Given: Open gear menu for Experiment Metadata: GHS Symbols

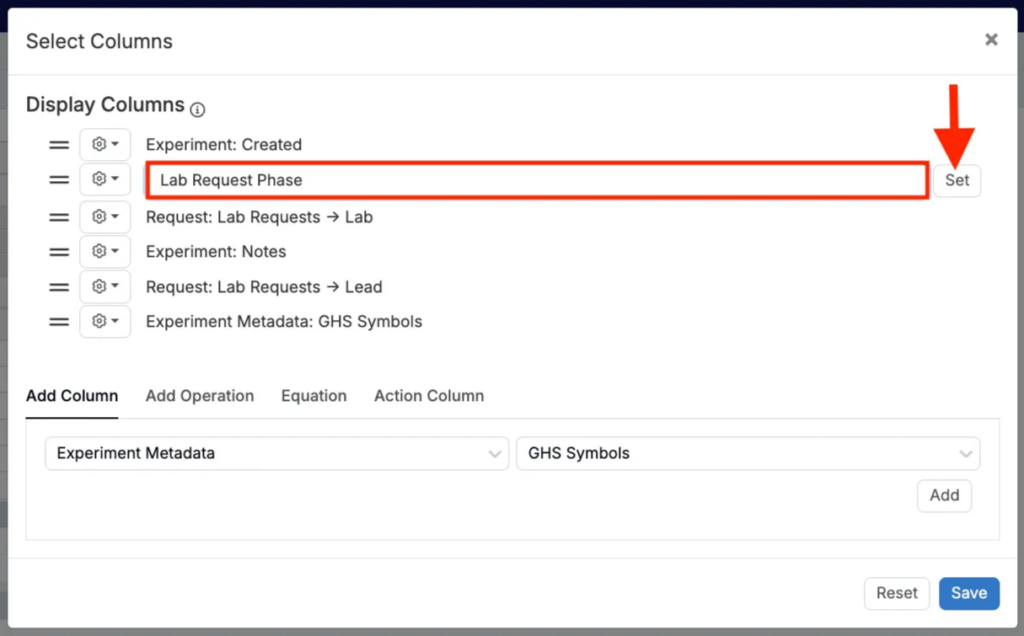Looking at the screenshot, I should (105, 322).
